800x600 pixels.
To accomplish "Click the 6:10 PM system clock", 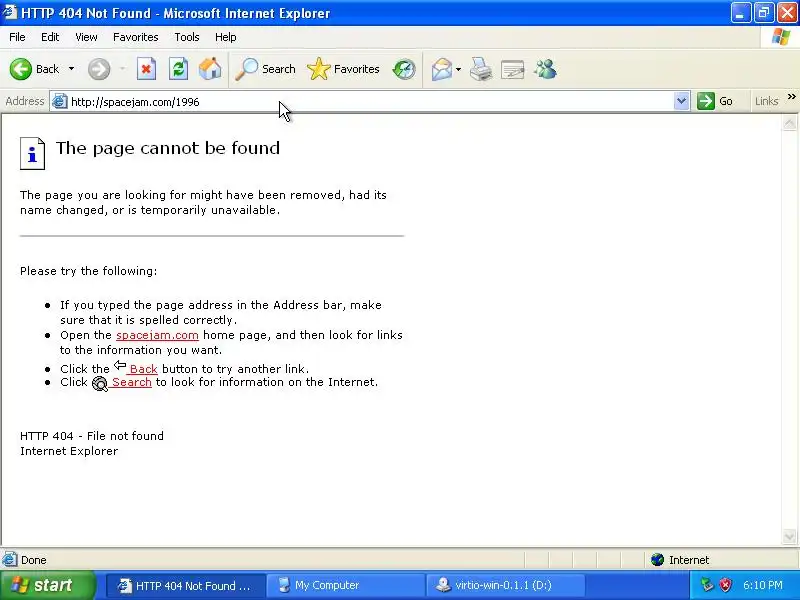I will click(763, 585).
